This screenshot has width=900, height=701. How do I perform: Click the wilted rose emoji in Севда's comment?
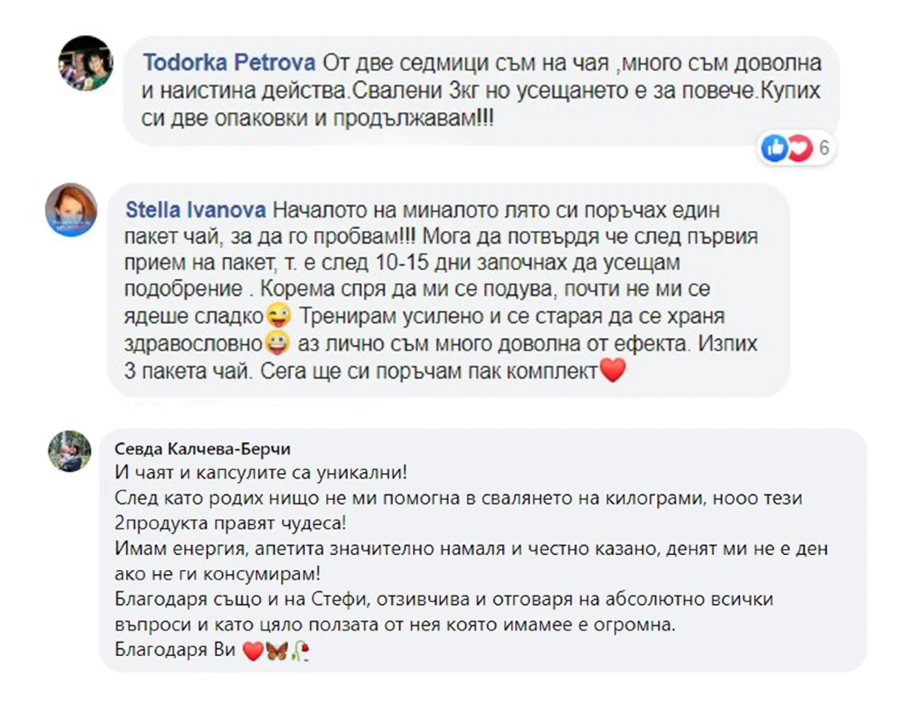click(301, 650)
